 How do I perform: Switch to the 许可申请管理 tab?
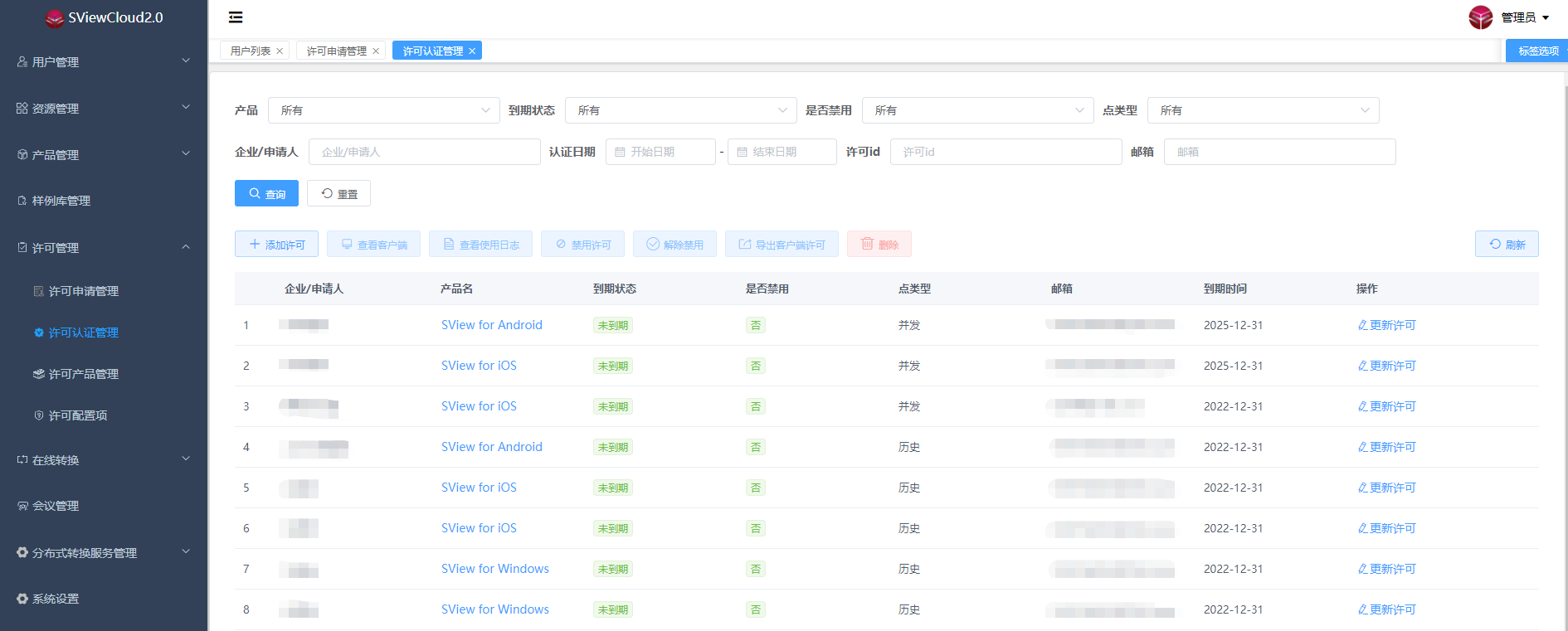[x=337, y=51]
